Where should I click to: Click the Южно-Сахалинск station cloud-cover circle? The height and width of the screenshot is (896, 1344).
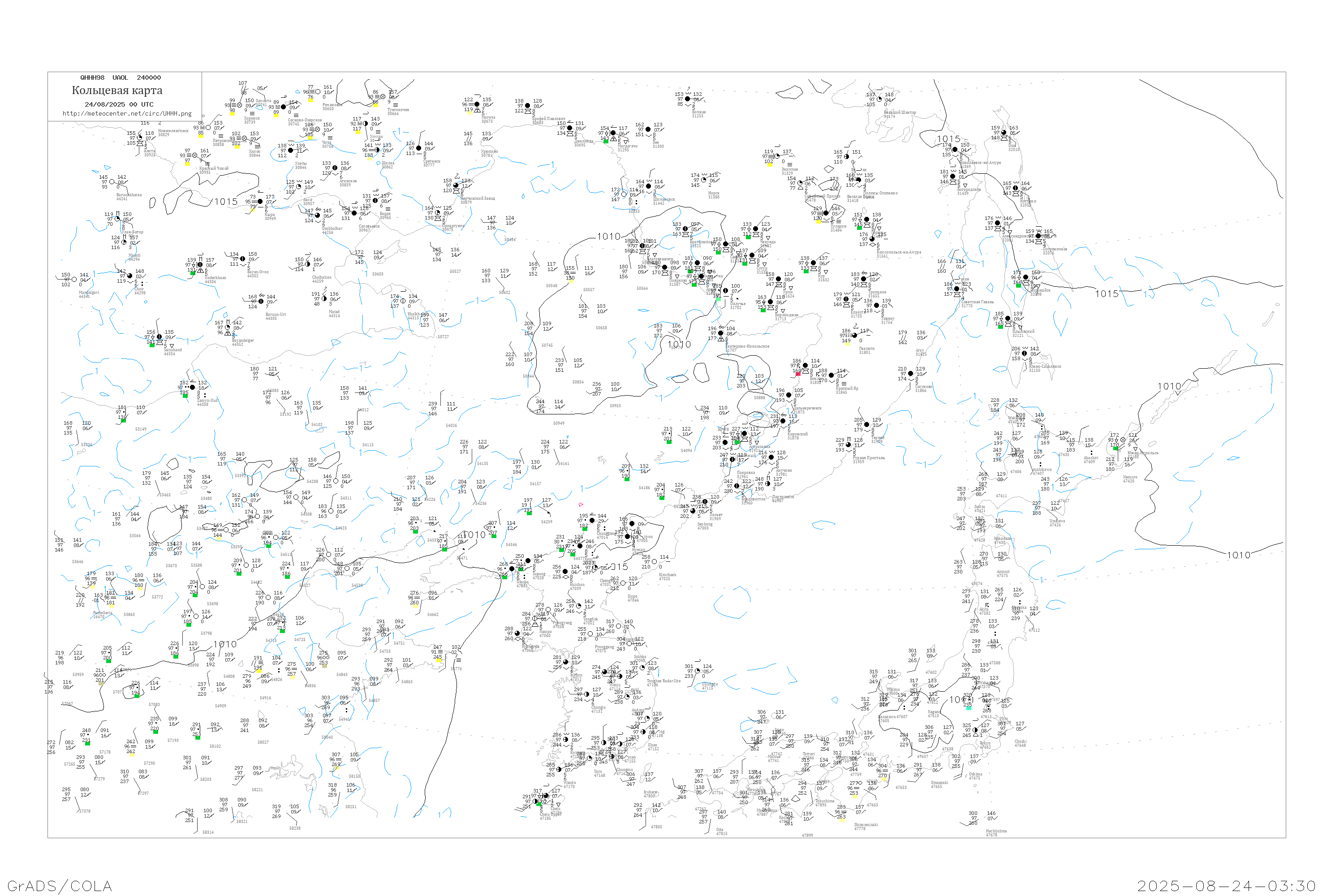click(1025, 353)
